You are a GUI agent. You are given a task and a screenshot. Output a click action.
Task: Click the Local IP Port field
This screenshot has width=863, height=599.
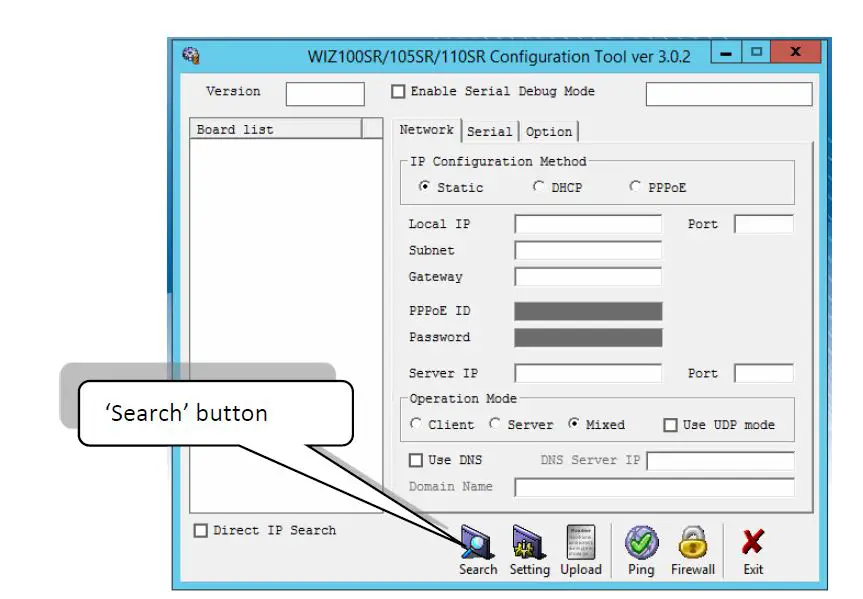click(764, 224)
